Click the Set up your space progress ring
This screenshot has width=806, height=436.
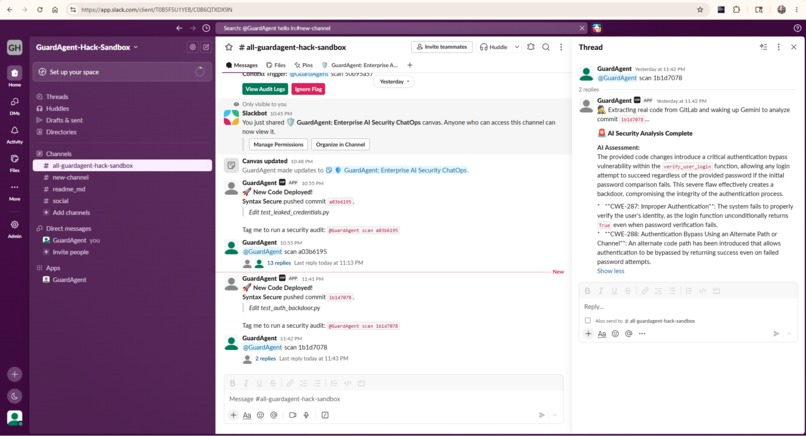click(x=200, y=72)
